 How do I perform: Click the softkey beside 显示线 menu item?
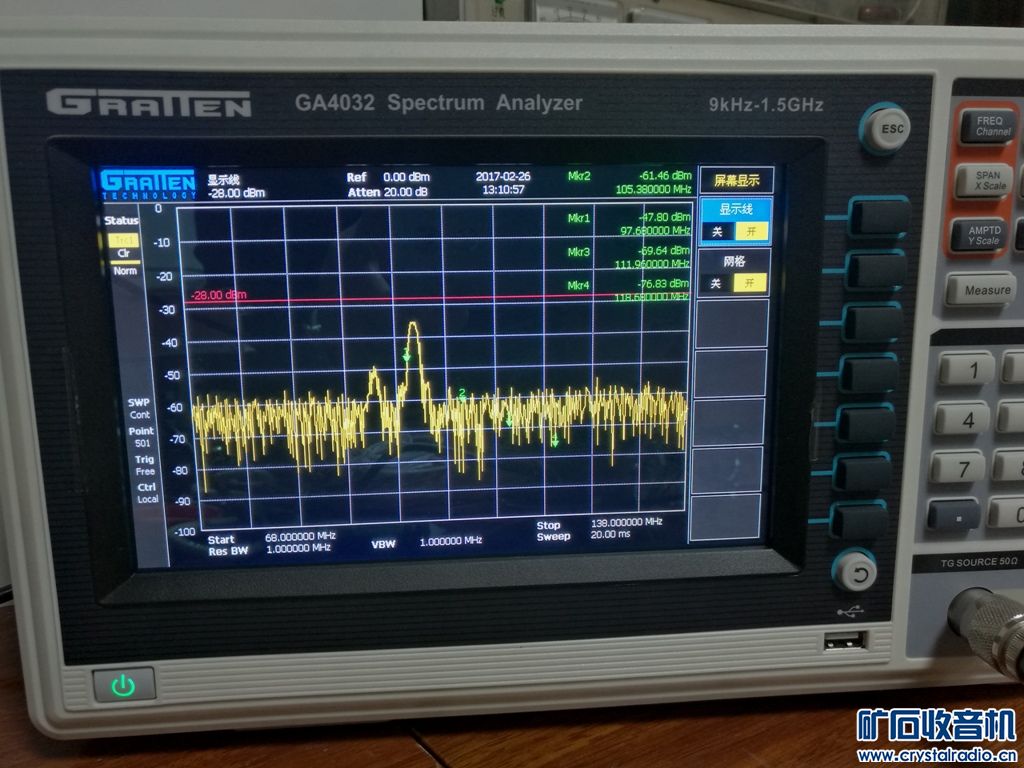pos(878,218)
